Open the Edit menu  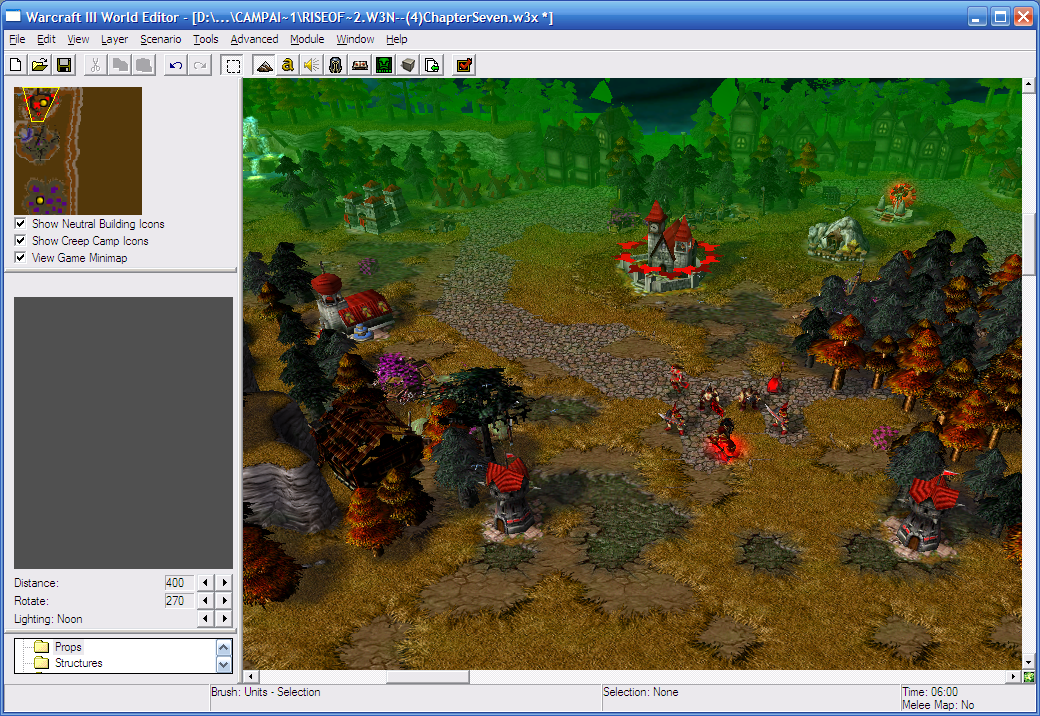pyautogui.click(x=46, y=39)
